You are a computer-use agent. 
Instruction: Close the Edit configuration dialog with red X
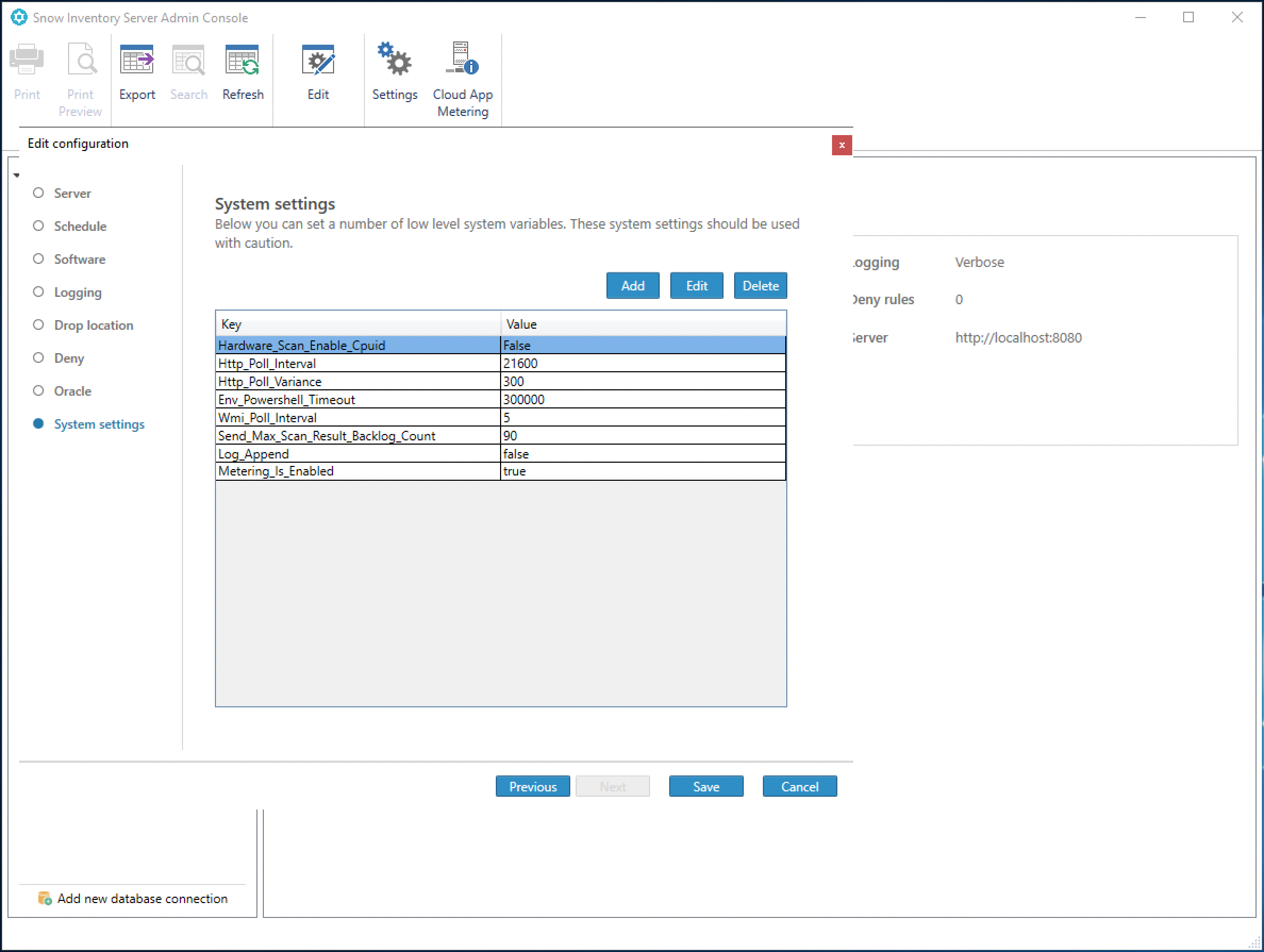pyautogui.click(x=842, y=145)
